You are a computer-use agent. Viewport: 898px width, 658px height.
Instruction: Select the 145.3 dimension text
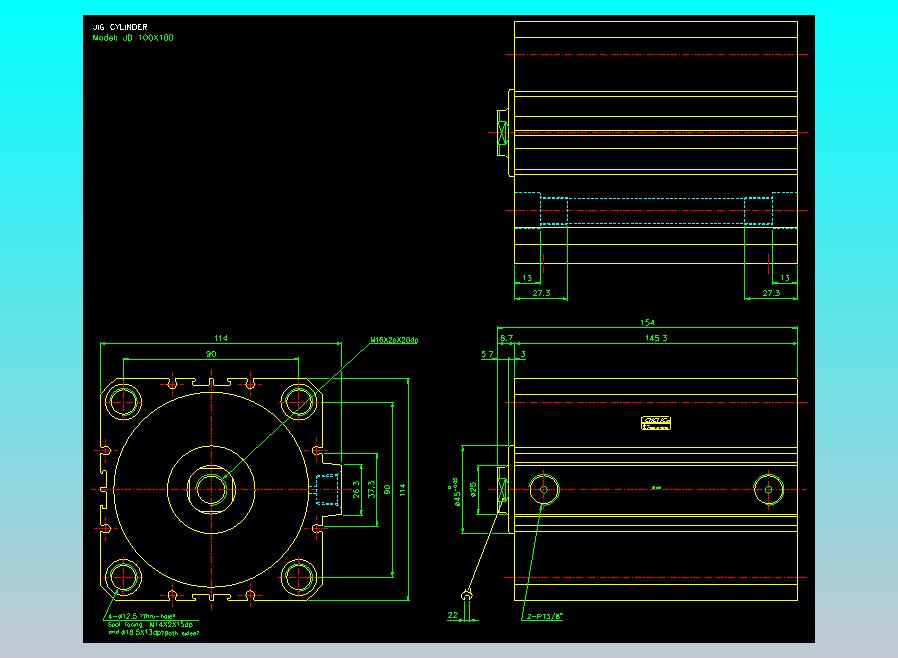656,338
